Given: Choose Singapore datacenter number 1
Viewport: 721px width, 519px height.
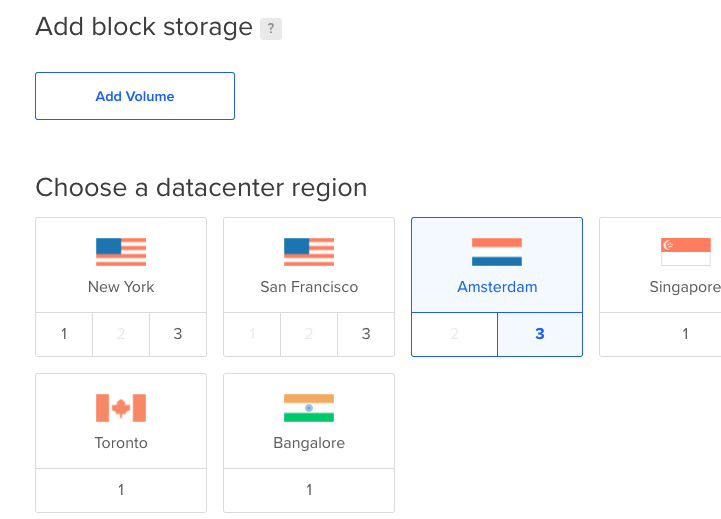Looking at the screenshot, I should coord(685,334).
